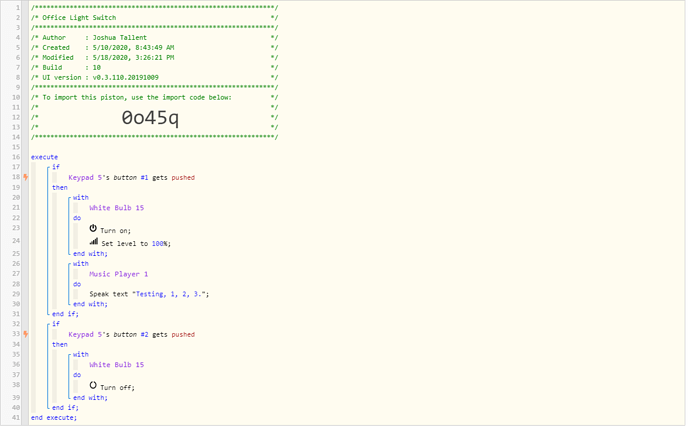Viewport: 690px width, 428px height.
Task: Click White Bulb 15 device under first with
Action: tap(117, 208)
